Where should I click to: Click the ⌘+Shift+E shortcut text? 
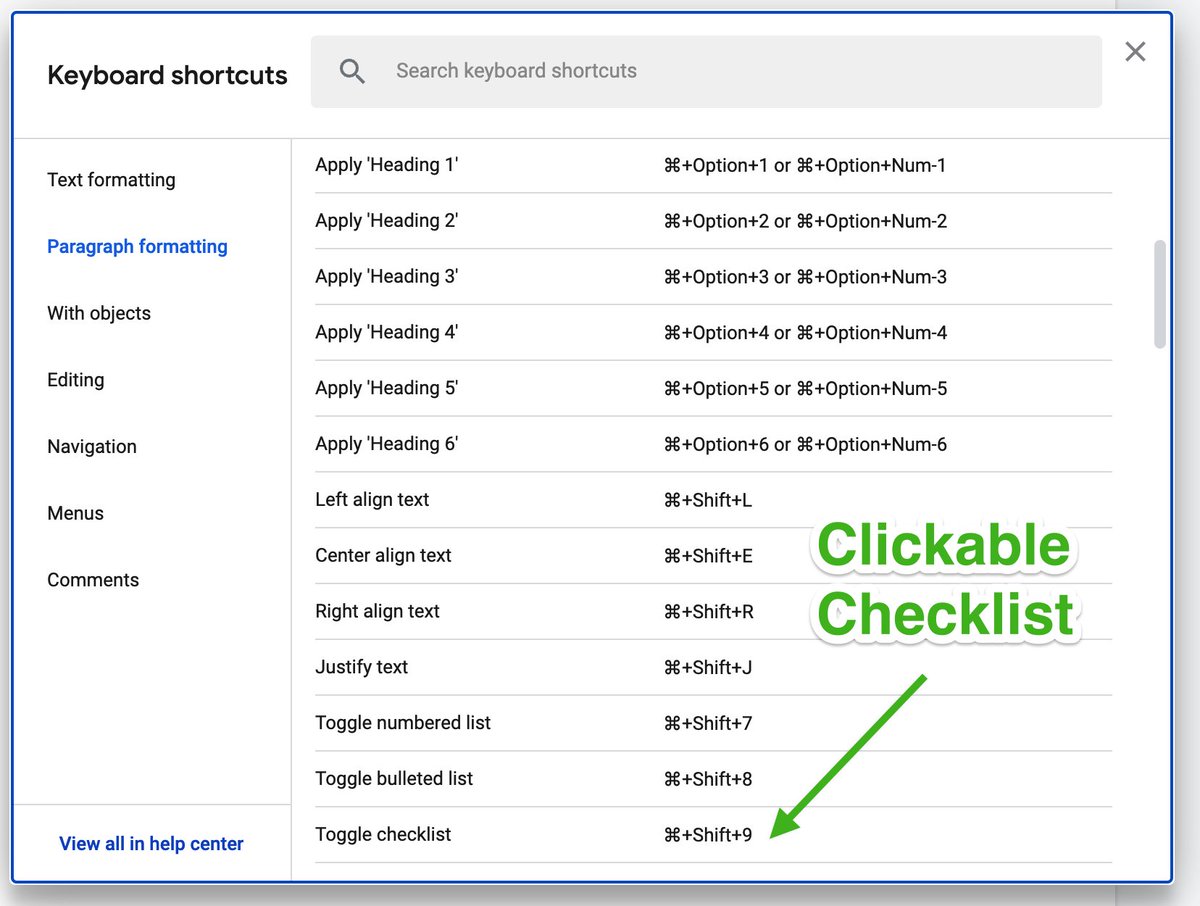tap(708, 556)
